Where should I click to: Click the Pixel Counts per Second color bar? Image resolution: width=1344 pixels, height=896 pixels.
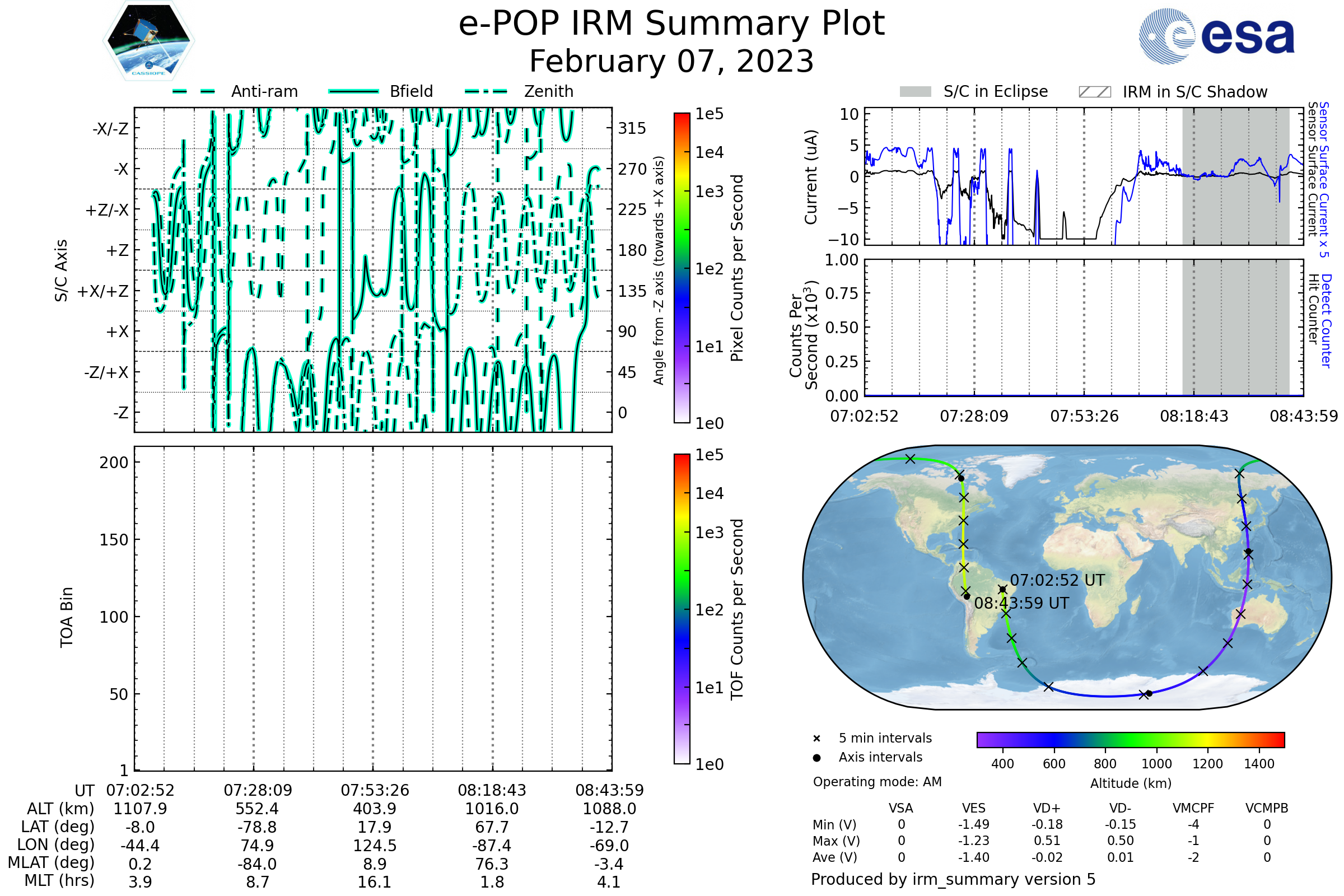click(682, 268)
